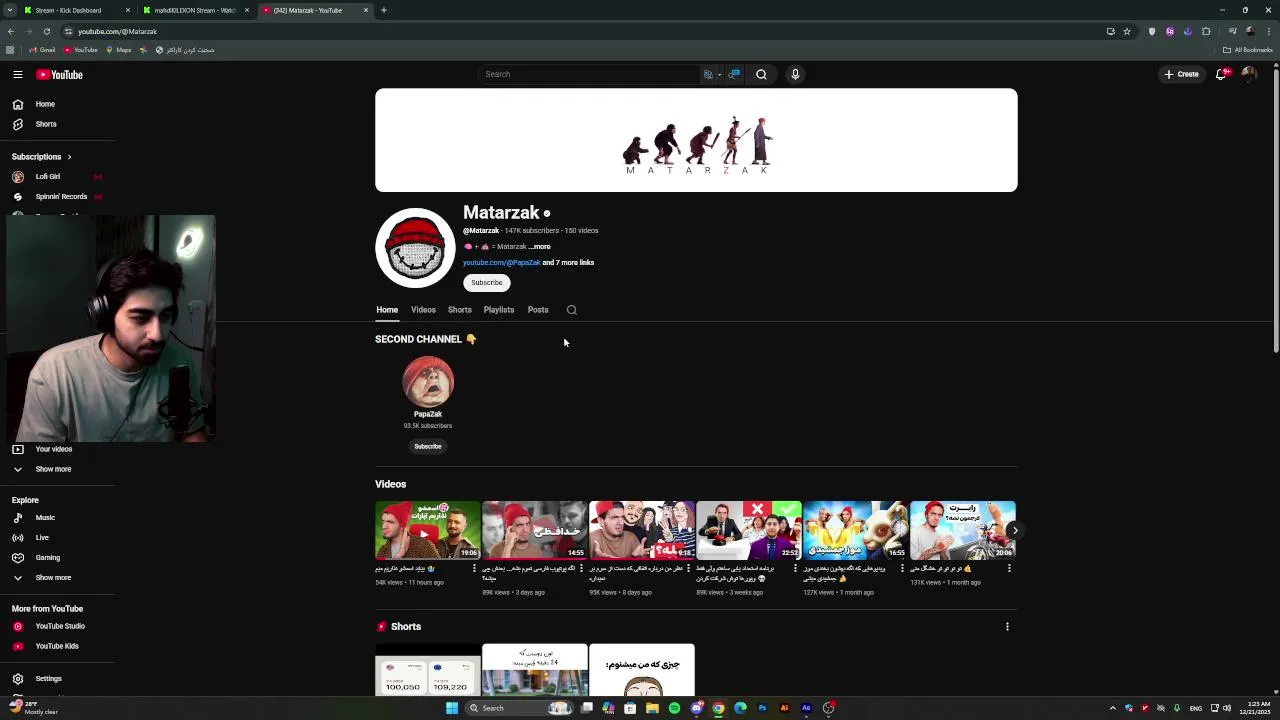Image resolution: width=1280 pixels, height=720 pixels.
Task: Open YouTube Kids link
Action: pyautogui.click(x=57, y=646)
